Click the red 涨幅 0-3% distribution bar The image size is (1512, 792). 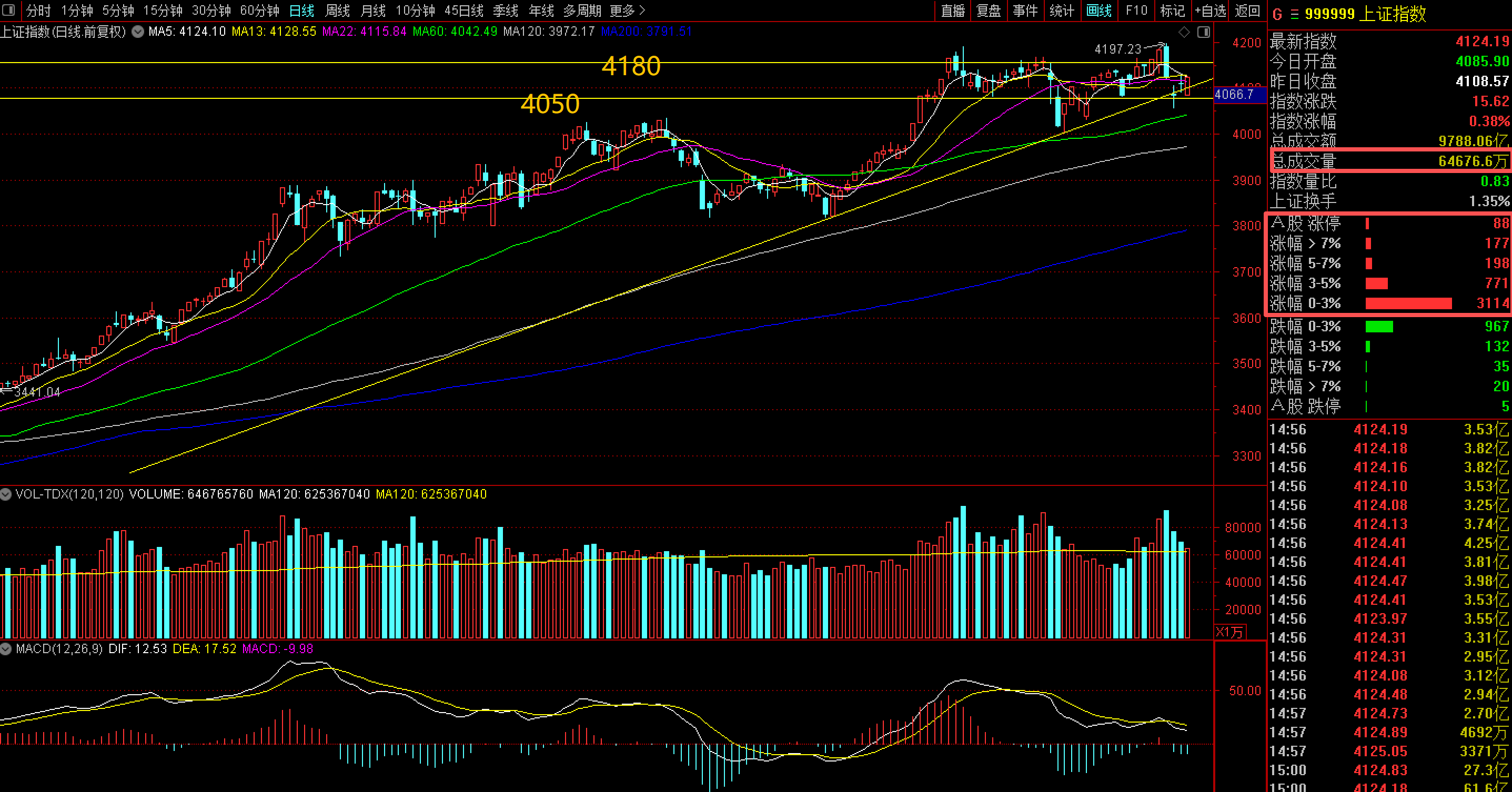(1408, 303)
